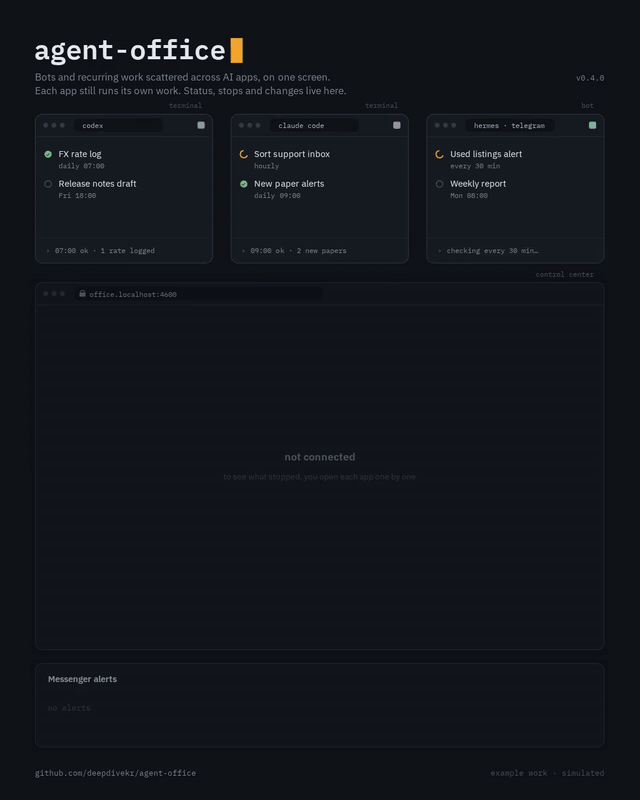The height and width of the screenshot is (800, 640).
Task: Click the lock icon beside office.localhost address
Action: click(x=82, y=293)
